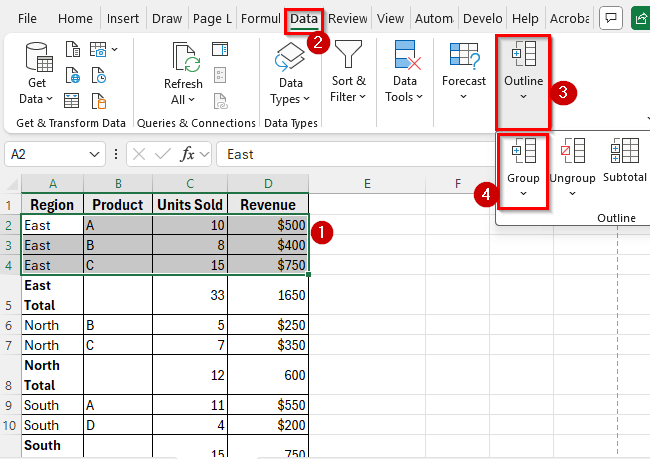This screenshot has width=650, height=459.
Task: Click the Workbook Links icon
Action: 221,101
